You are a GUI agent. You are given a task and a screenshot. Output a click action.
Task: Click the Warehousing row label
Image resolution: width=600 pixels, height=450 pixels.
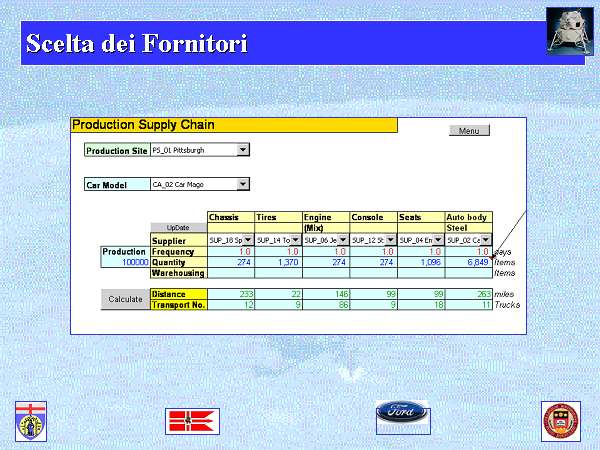(x=178, y=273)
